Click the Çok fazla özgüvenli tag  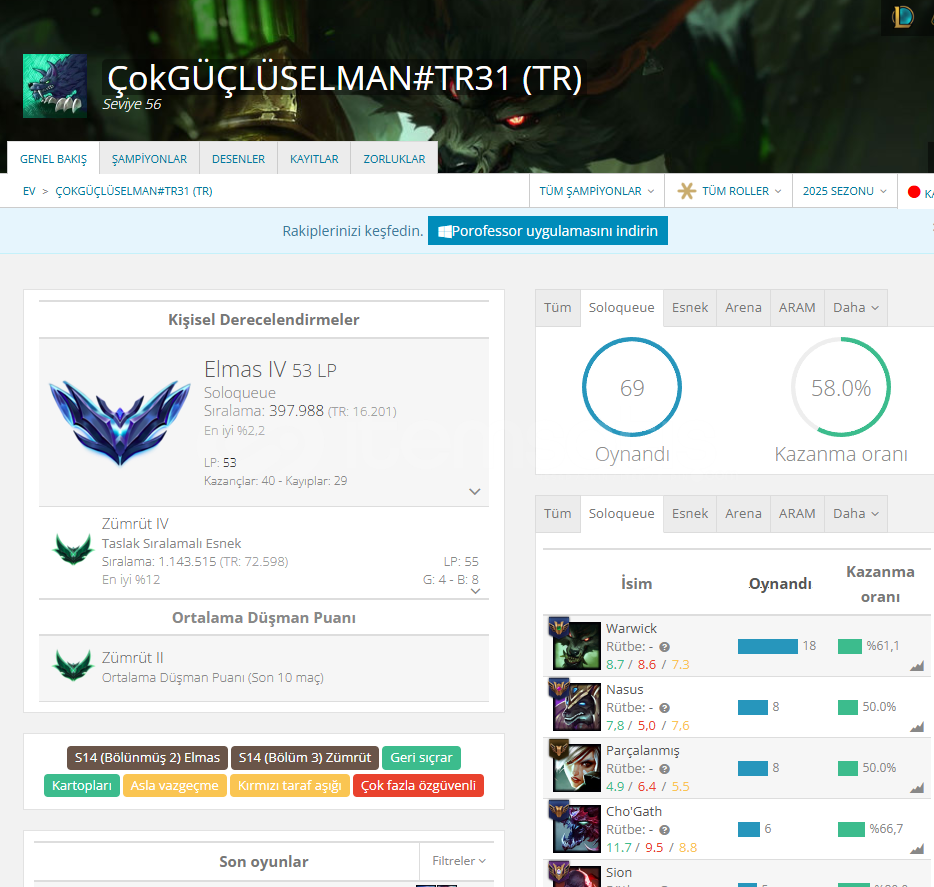pyautogui.click(x=418, y=785)
